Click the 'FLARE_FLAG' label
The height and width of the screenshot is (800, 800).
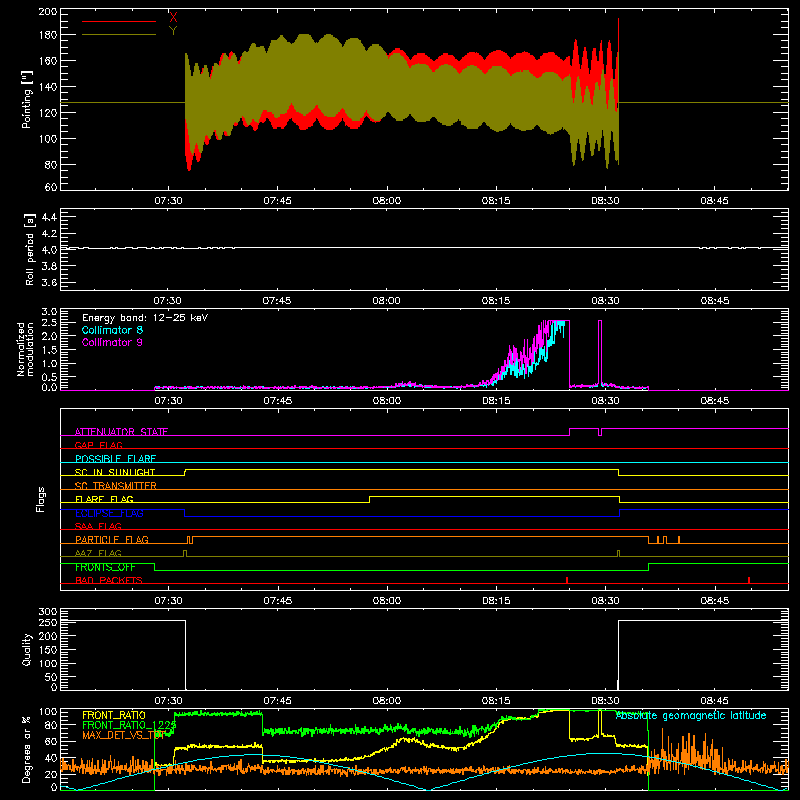(x=104, y=499)
